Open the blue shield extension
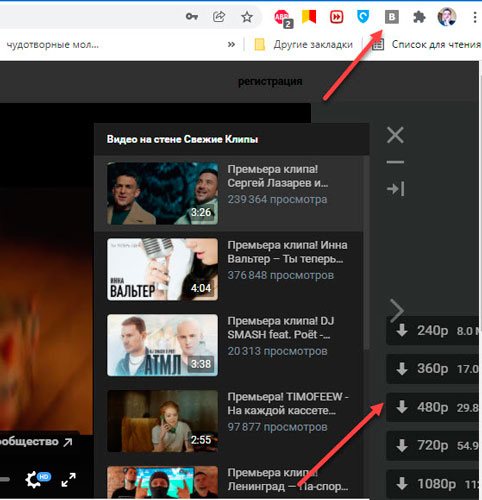 tap(363, 16)
